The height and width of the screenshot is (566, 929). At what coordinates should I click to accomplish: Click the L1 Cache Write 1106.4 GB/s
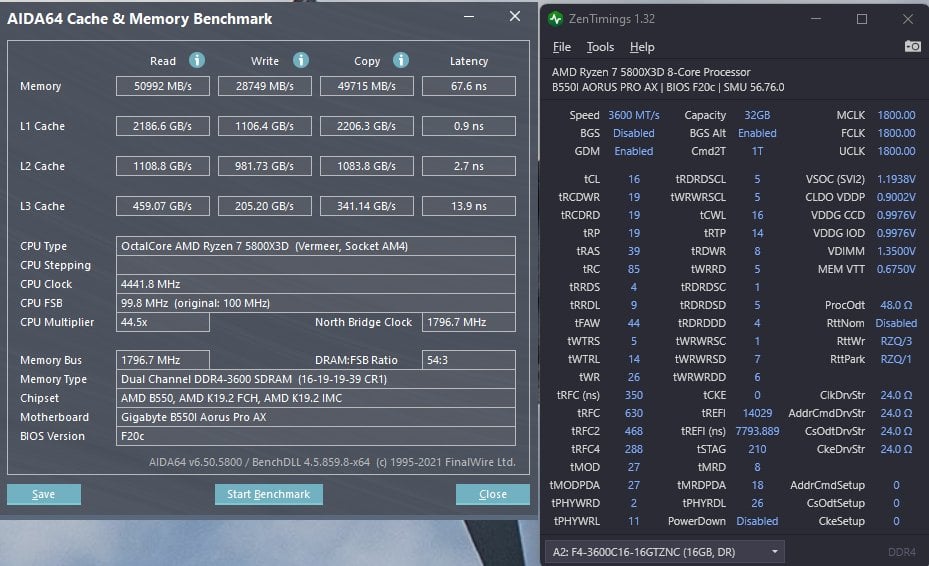tap(265, 126)
